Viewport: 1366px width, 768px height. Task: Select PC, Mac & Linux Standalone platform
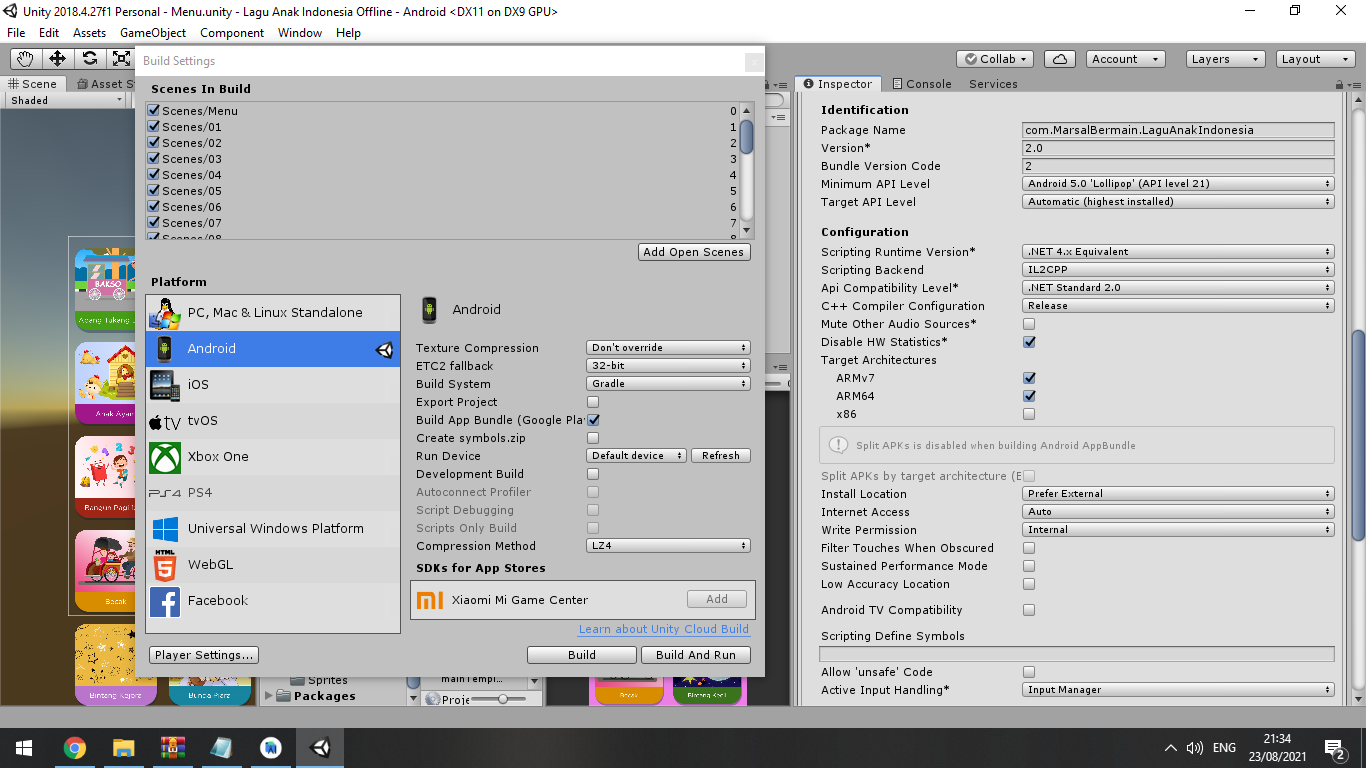click(273, 313)
